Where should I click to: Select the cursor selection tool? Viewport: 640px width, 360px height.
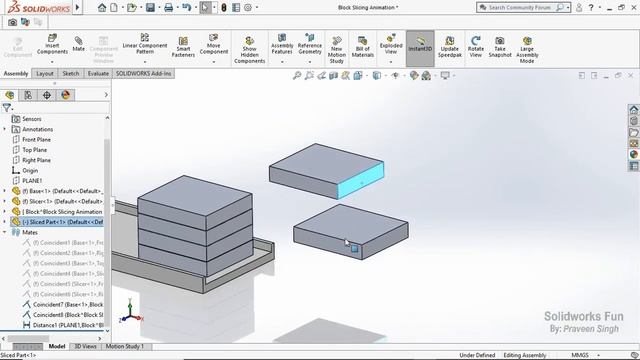(x=205, y=7)
